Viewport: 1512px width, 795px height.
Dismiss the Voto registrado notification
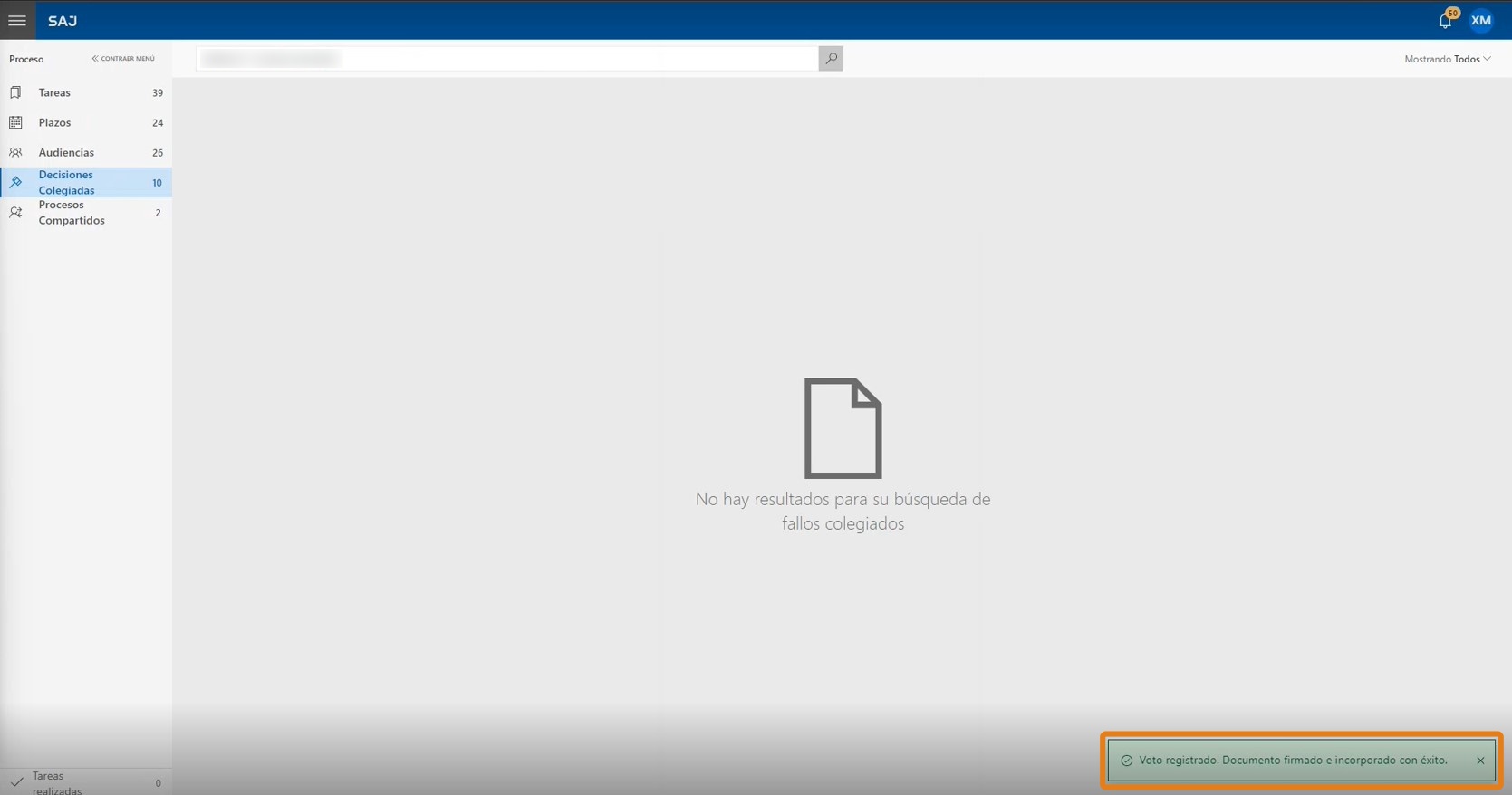pyautogui.click(x=1480, y=761)
